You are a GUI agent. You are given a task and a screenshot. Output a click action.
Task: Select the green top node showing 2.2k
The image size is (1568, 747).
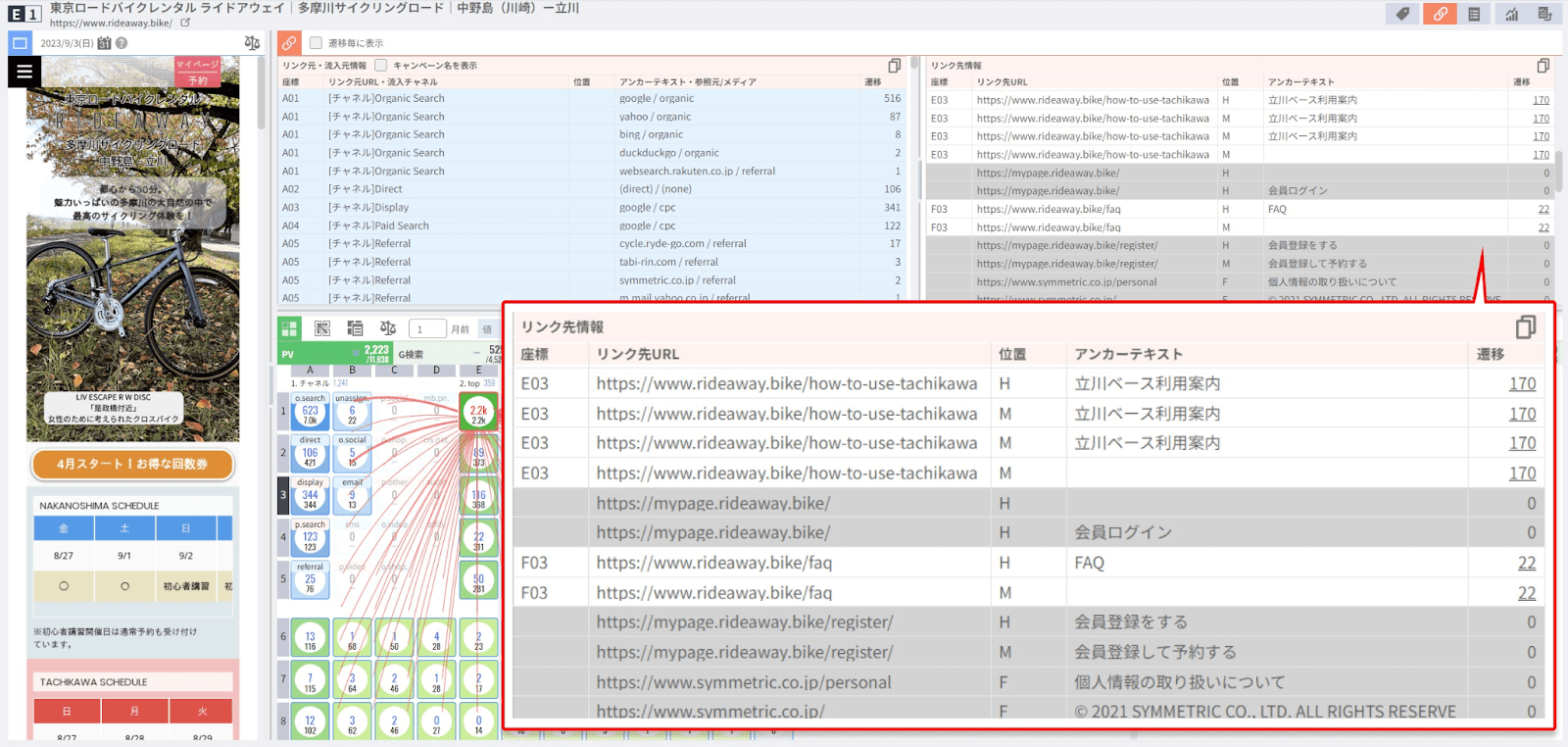point(479,413)
